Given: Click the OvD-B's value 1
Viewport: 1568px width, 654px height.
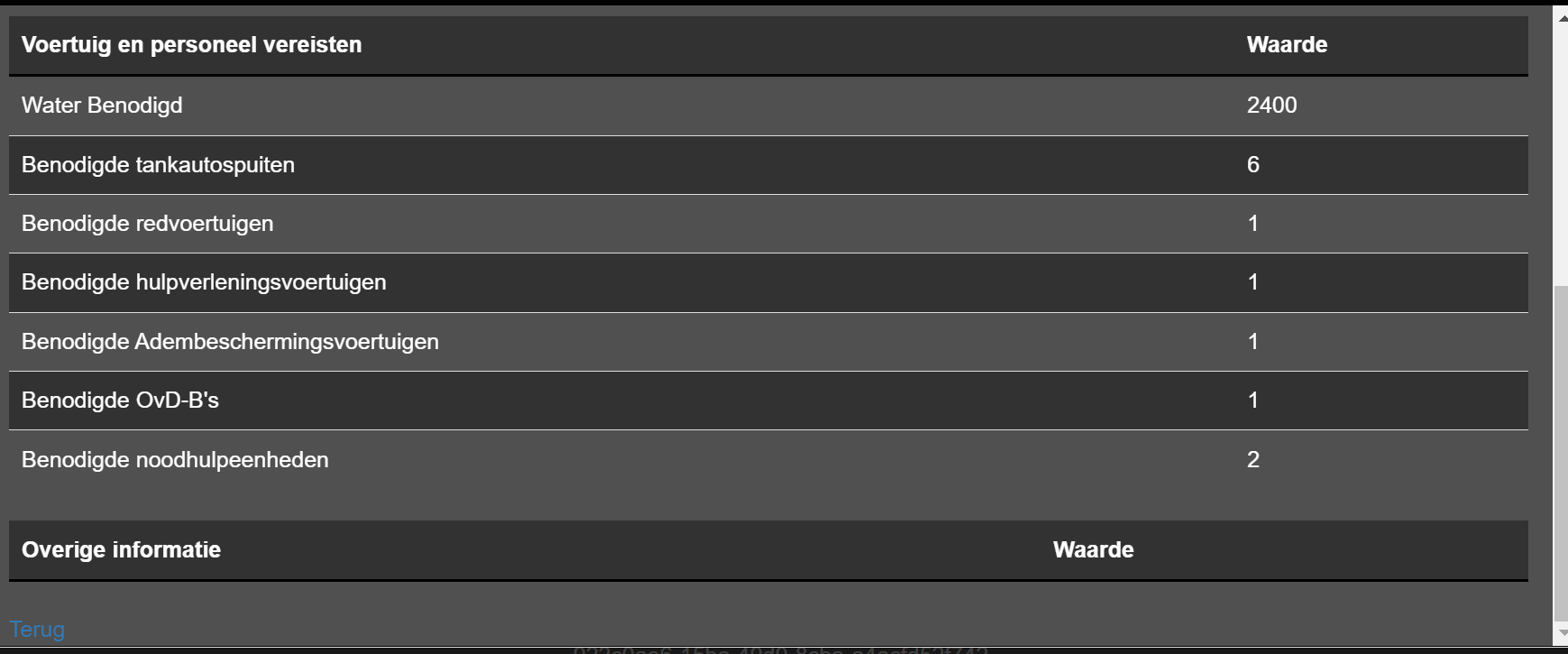Looking at the screenshot, I should tap(1252, 400).
